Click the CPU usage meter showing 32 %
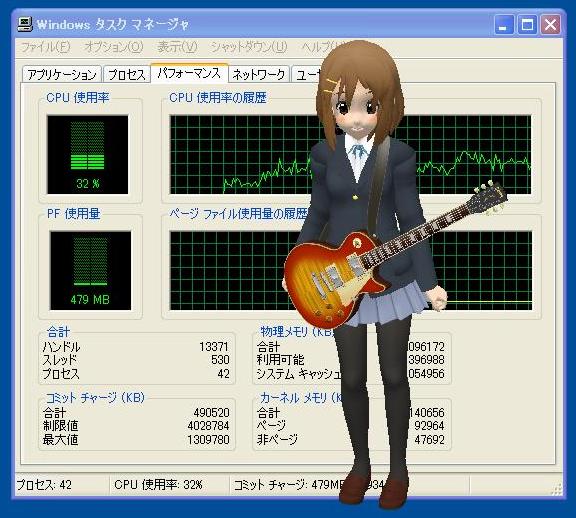Viewport: 576px width, 518px height. tap(88, 155)
